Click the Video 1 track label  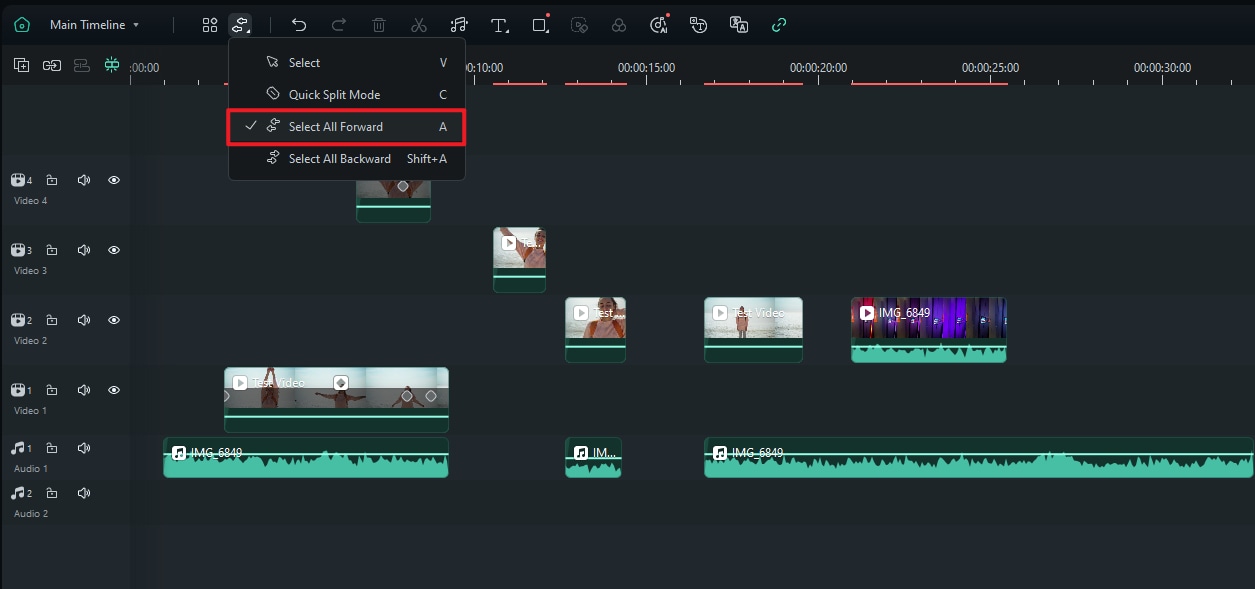pos(30,411)
